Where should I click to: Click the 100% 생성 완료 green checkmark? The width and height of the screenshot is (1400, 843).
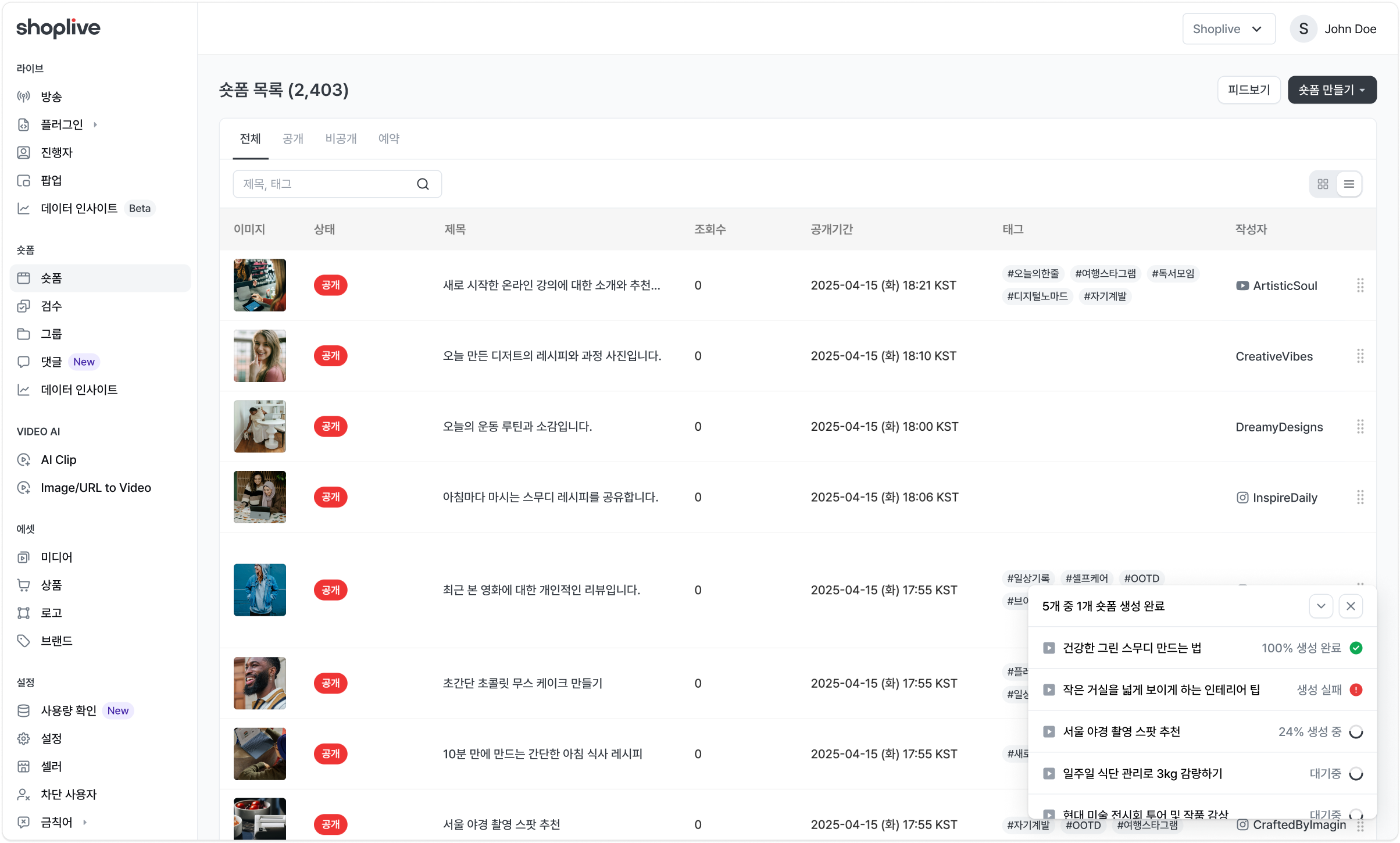click(x=1356, y=648)
